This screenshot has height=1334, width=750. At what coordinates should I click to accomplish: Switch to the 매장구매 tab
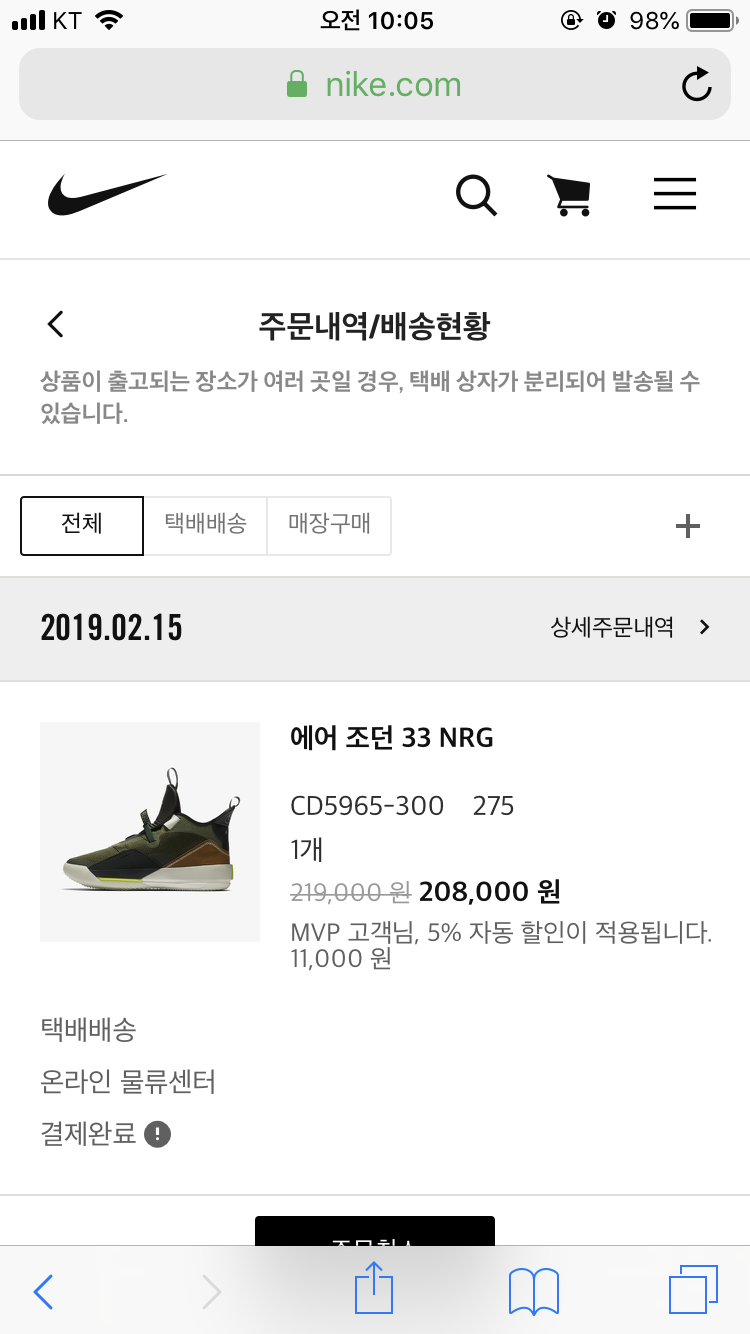(x=329, y=525)
